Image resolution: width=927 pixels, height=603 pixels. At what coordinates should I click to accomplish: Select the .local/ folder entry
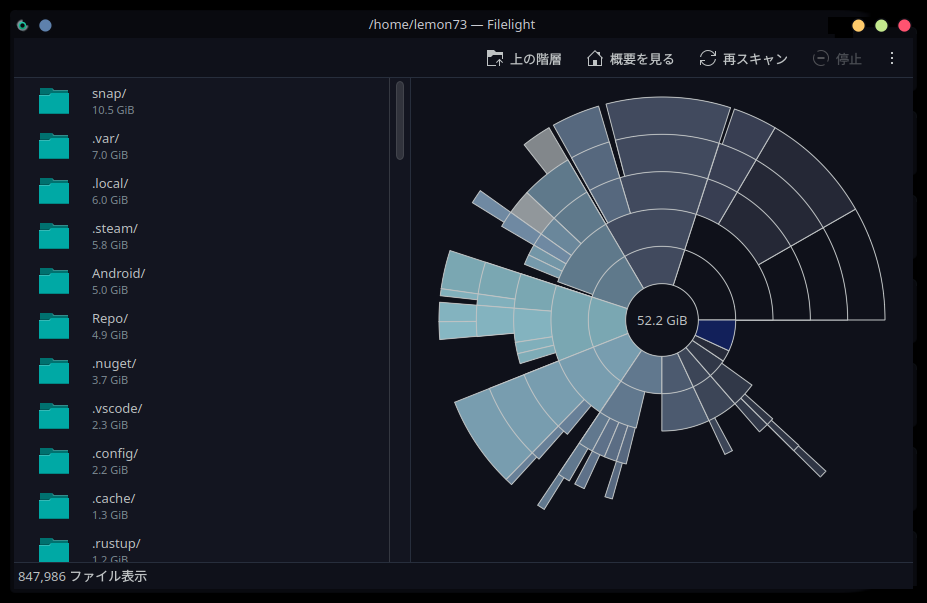pyautogui.click(x=110, y=191)
